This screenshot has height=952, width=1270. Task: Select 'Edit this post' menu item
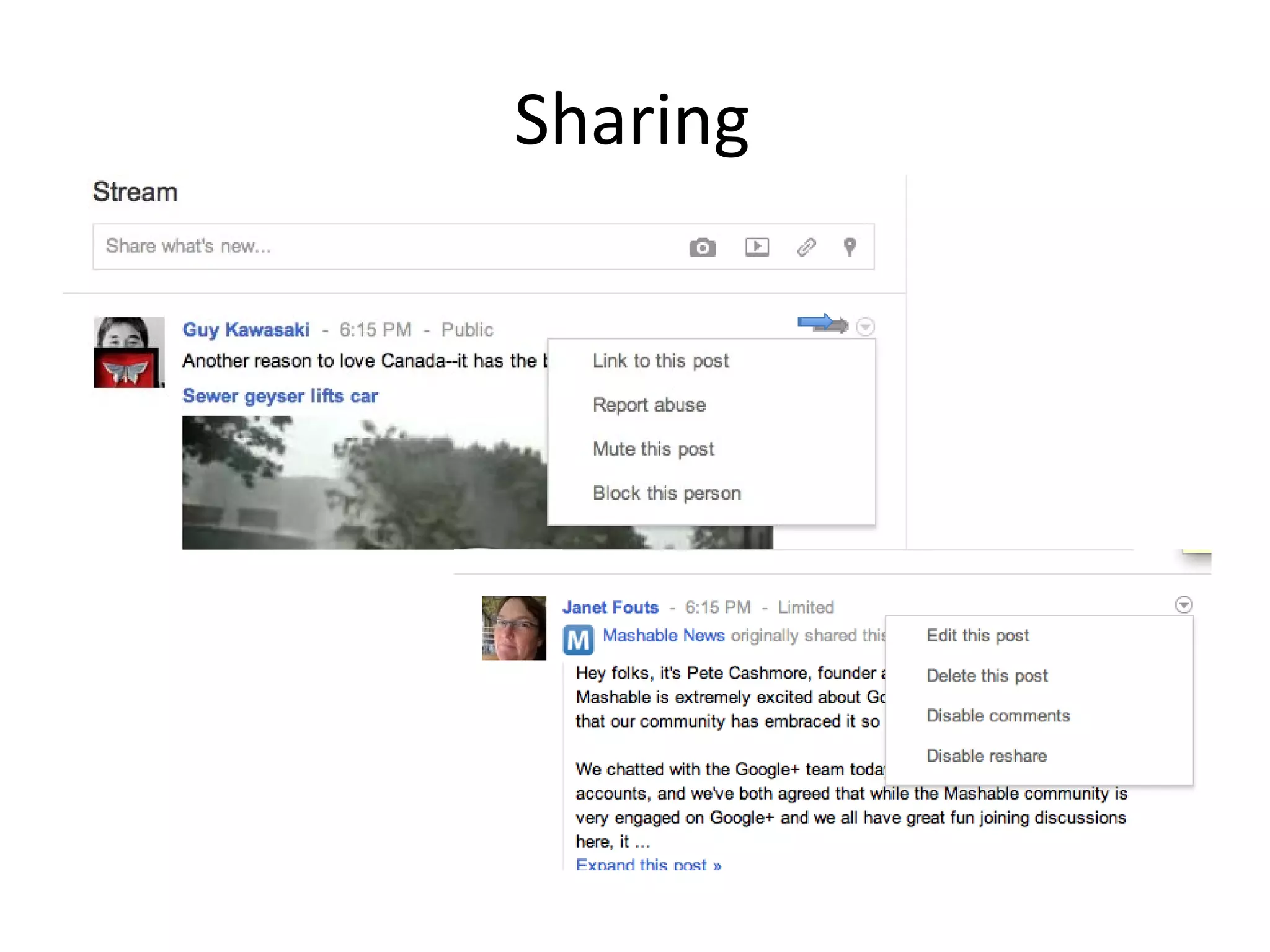point(977,635)
